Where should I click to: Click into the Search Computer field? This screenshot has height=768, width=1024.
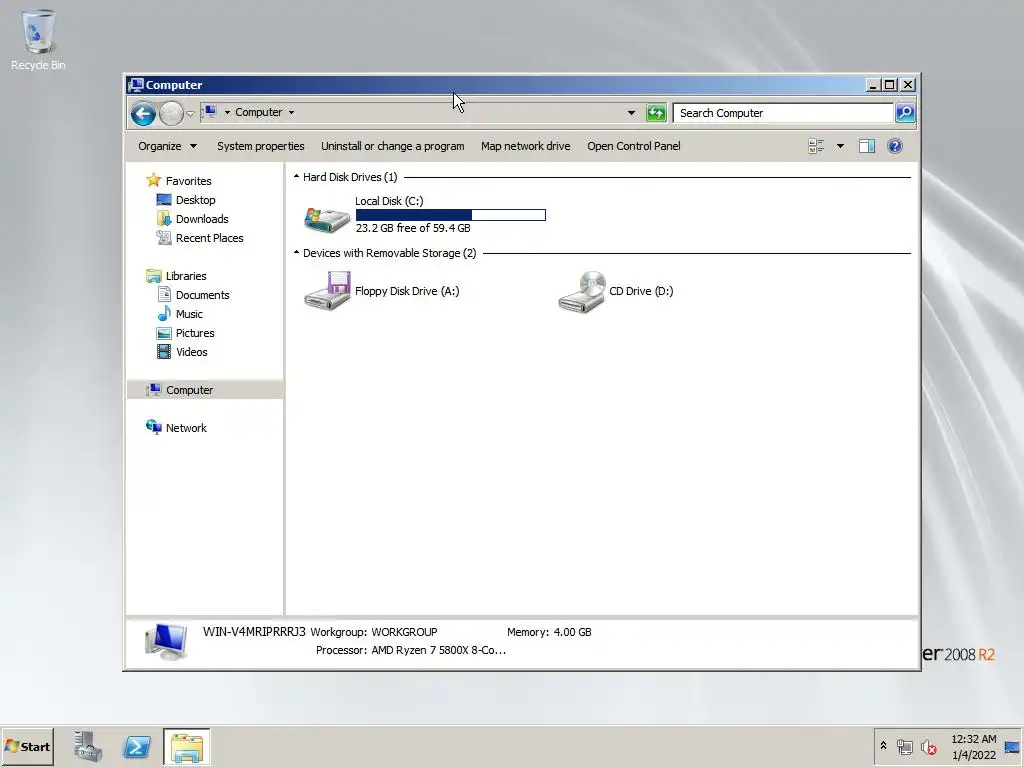tap(783, 112)
